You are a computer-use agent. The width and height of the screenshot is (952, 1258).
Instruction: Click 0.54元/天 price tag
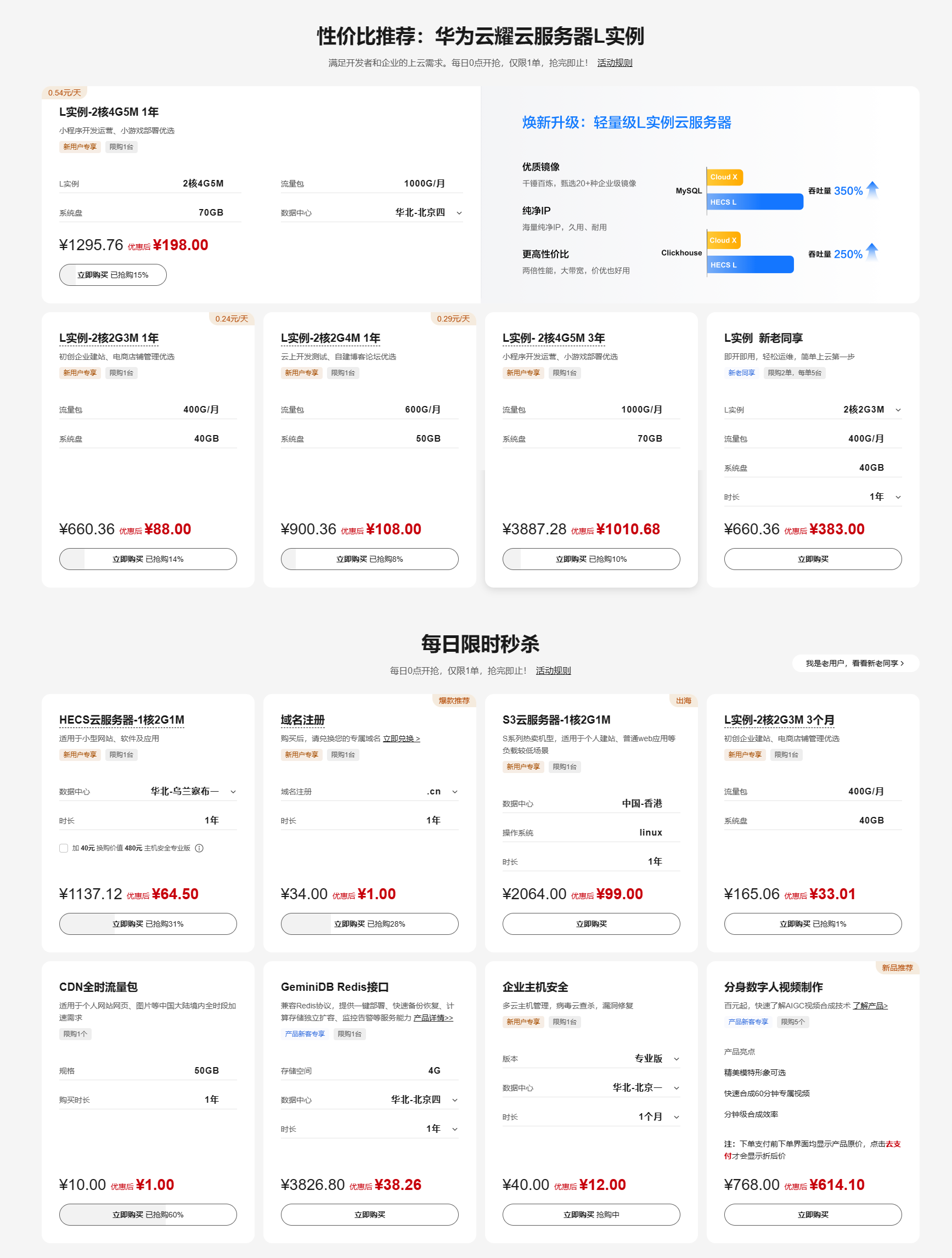click(64, 93)
